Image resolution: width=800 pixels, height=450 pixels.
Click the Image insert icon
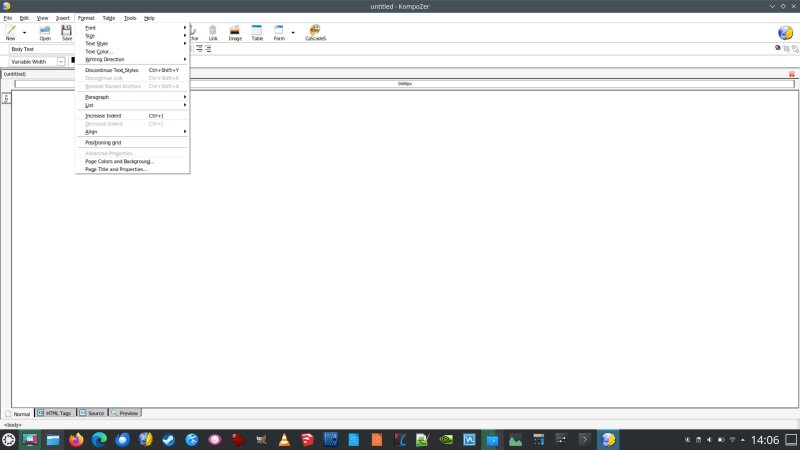point(235,31)
